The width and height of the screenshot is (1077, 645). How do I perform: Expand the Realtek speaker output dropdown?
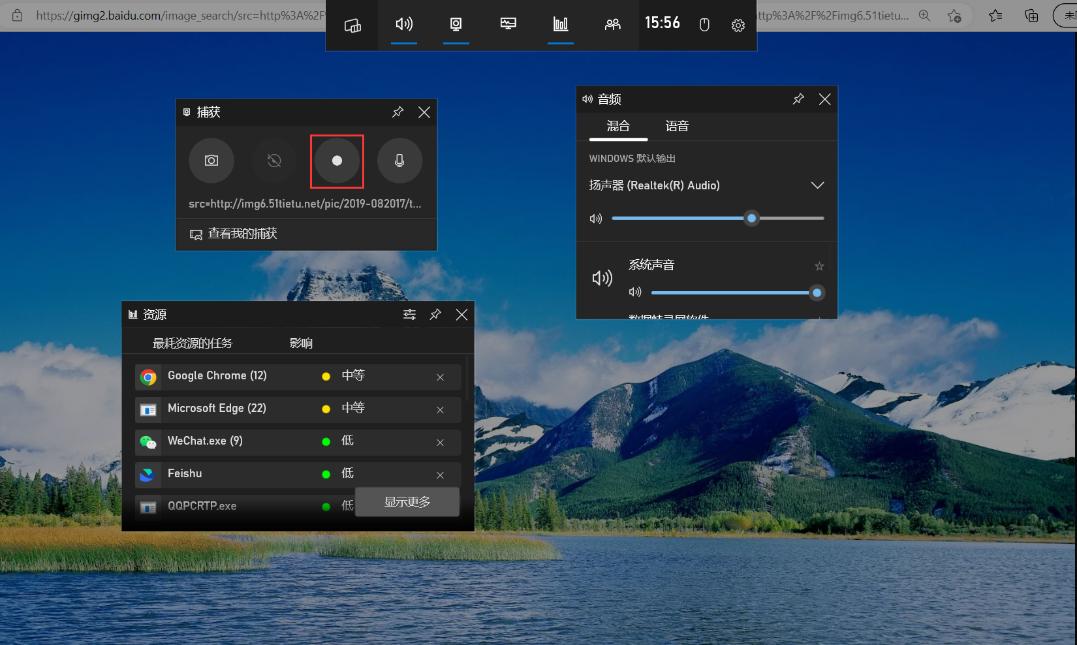pos(817,185)
